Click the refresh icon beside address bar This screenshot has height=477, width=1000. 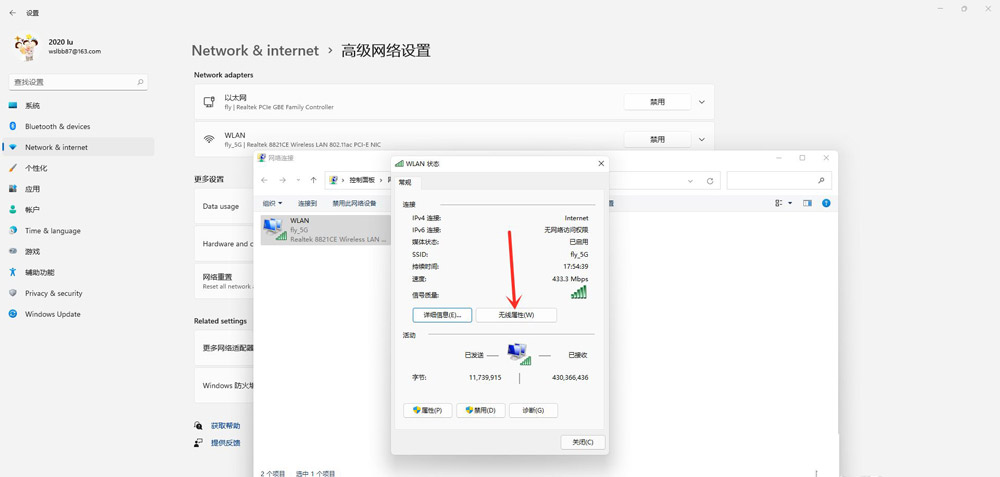point(710,181)
